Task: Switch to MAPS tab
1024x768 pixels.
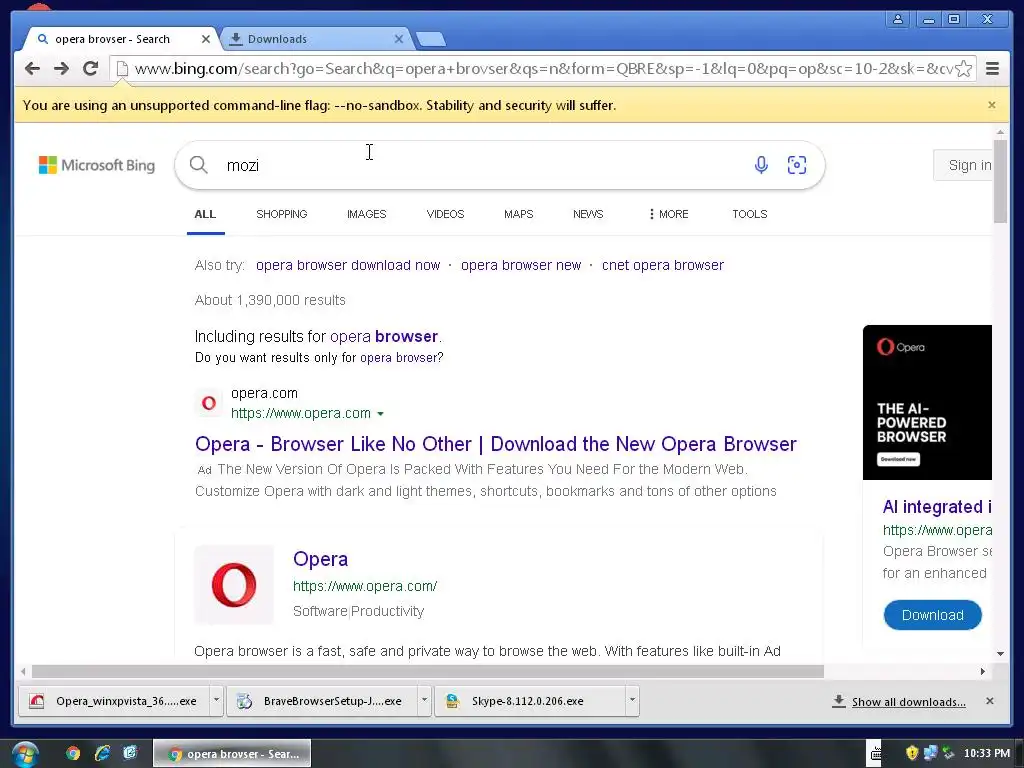Action: (x=519, y=214)
